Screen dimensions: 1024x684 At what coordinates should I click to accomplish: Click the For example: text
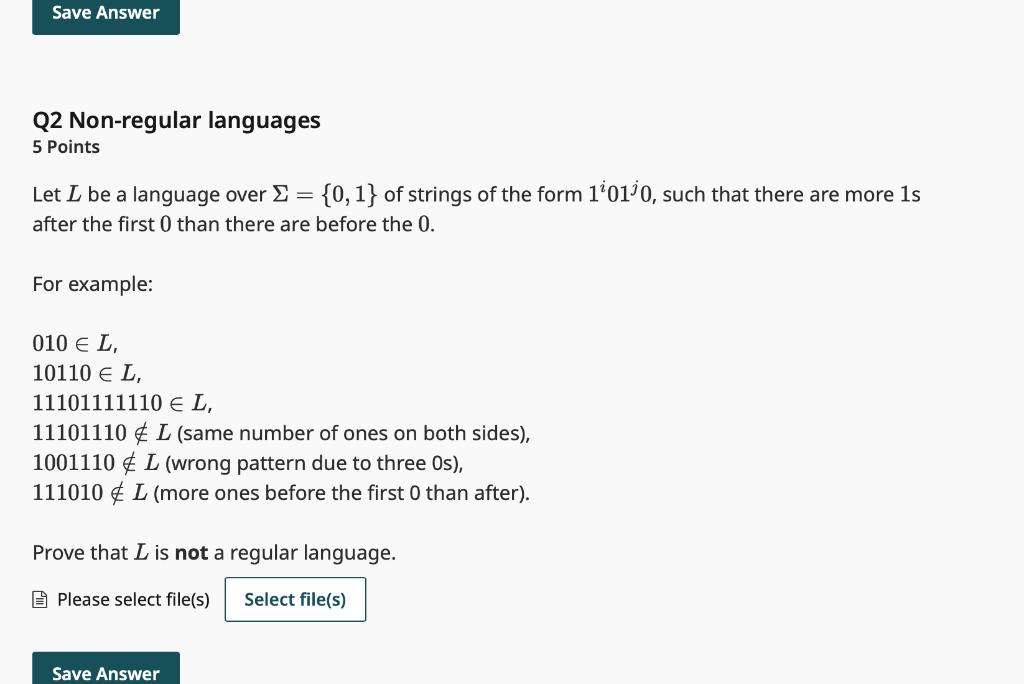coord(92,284)
